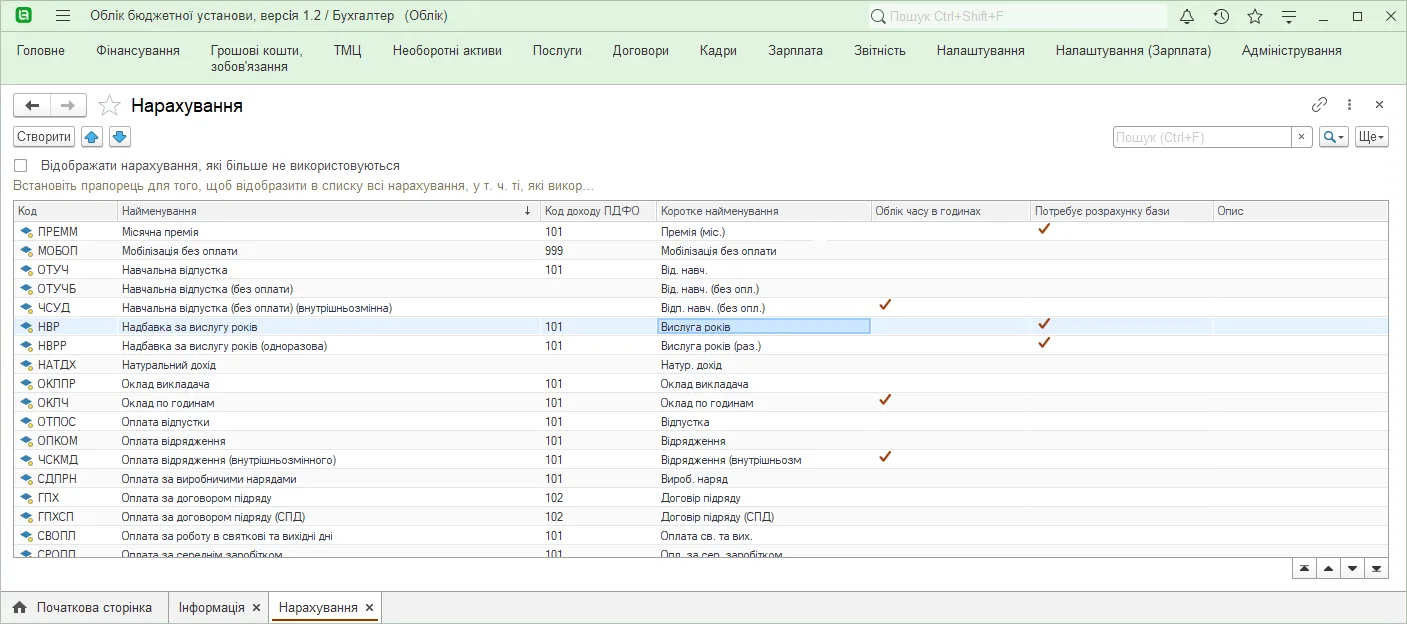This screenshot has width=1407, height=624.
Task: Click the НВР row icon
Action: tap(26, 327)
